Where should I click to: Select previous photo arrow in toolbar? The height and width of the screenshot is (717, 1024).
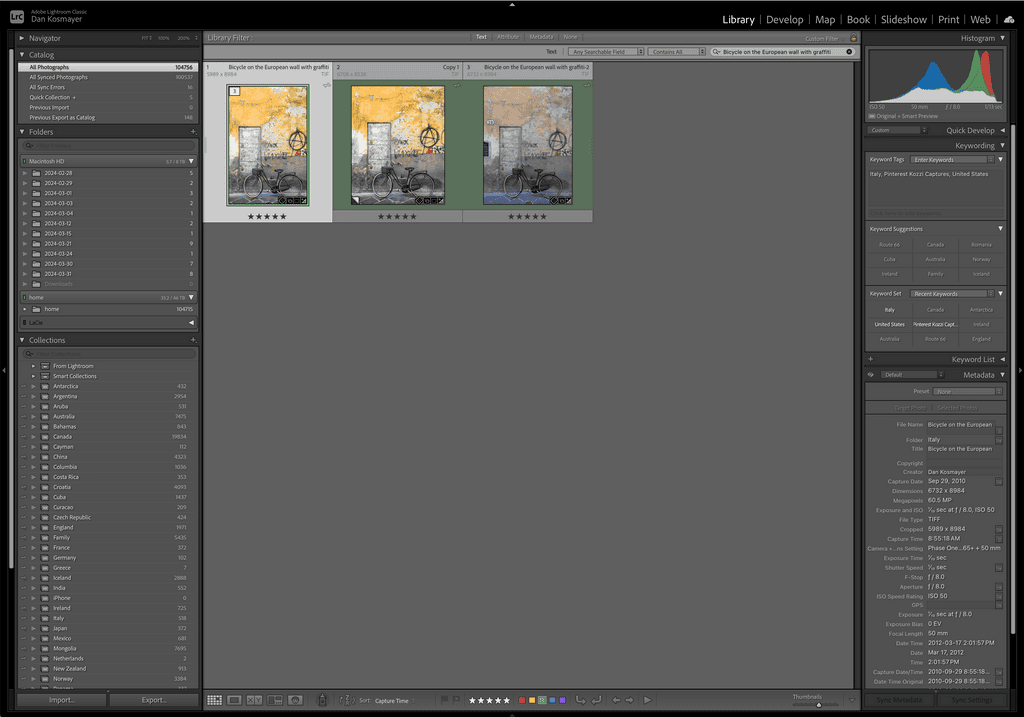616,700
